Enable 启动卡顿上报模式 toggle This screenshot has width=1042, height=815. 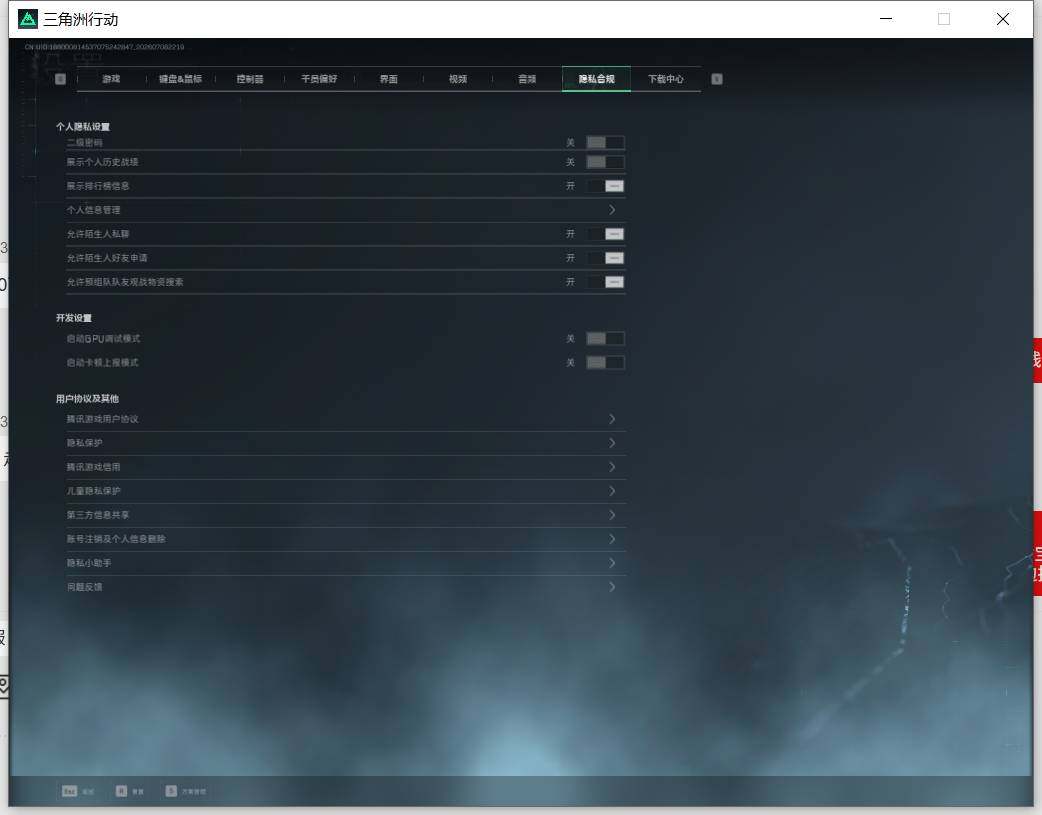605,362
